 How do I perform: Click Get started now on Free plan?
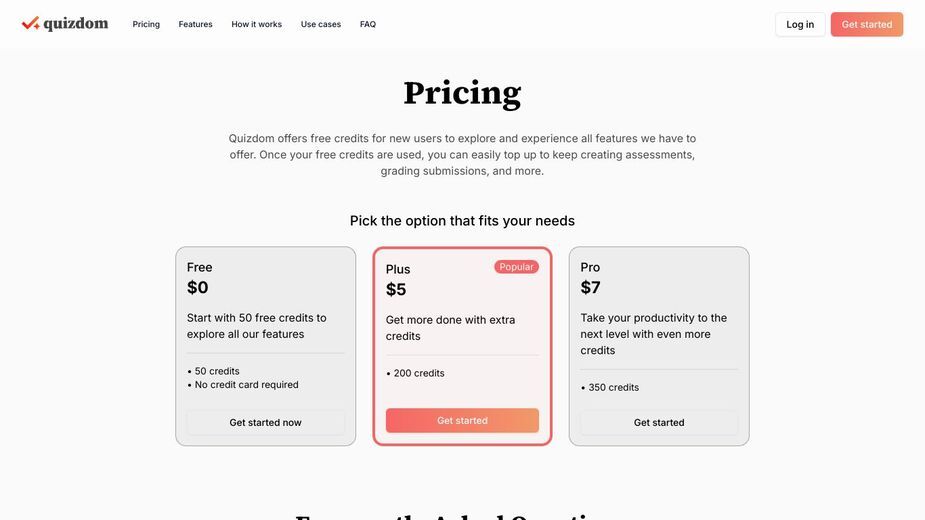point(265,423)
